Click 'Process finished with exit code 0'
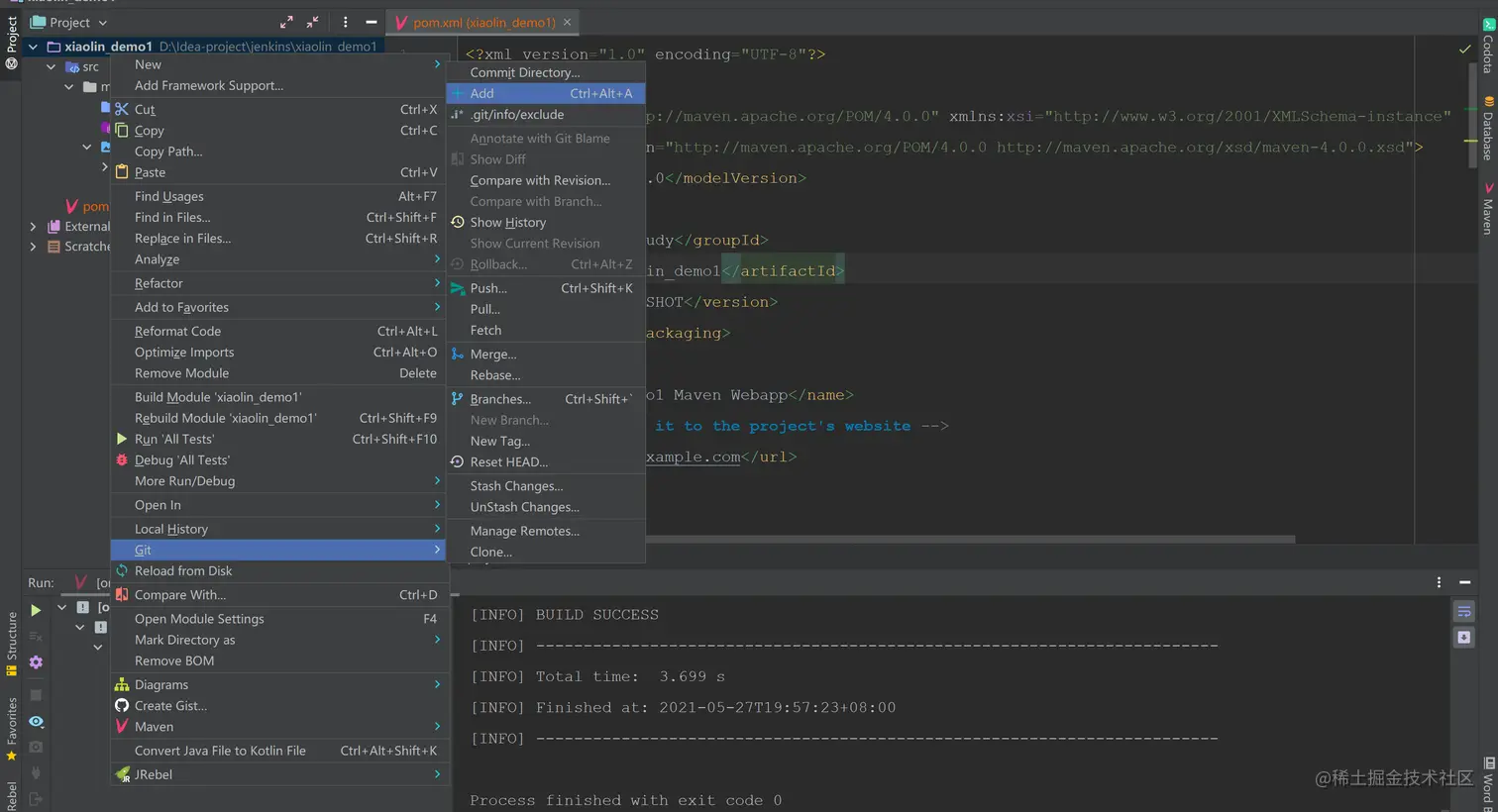This screenshot has height=812, width=1498. (625, 800)
